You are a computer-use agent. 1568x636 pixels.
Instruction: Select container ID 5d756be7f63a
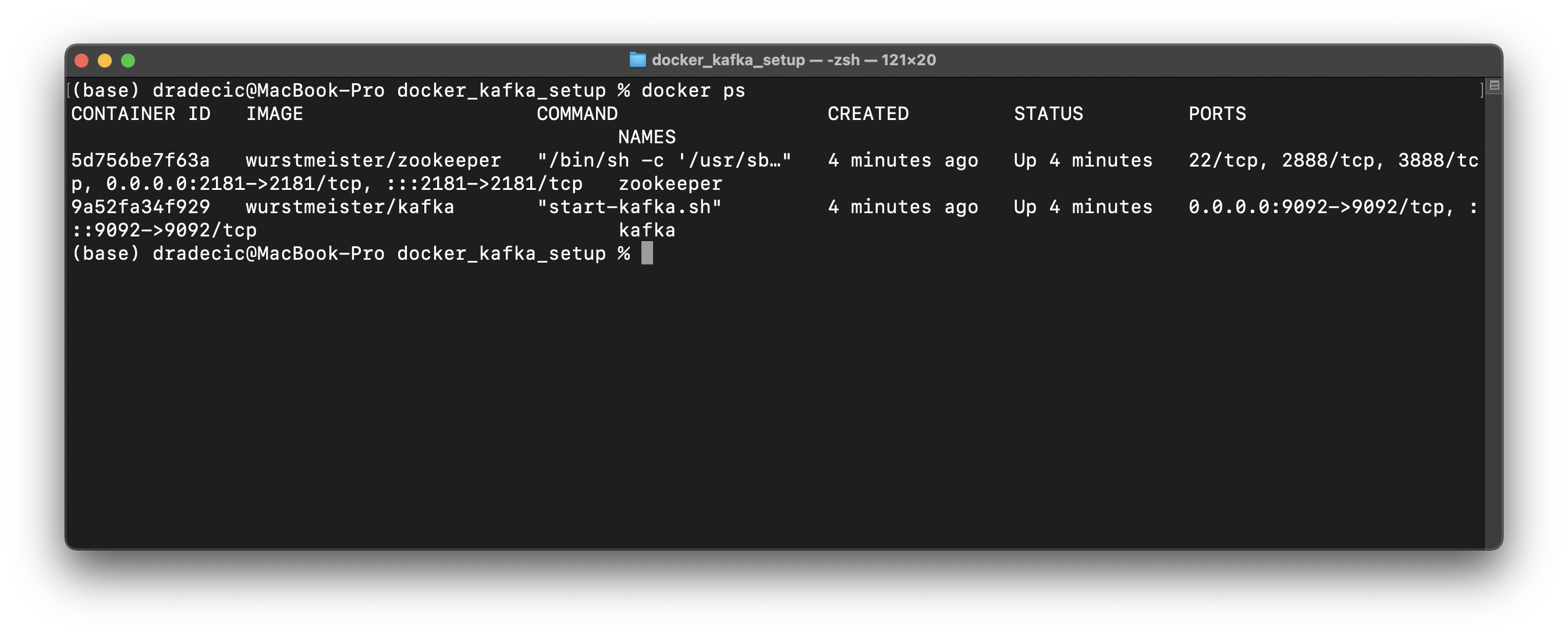point(140,160)
